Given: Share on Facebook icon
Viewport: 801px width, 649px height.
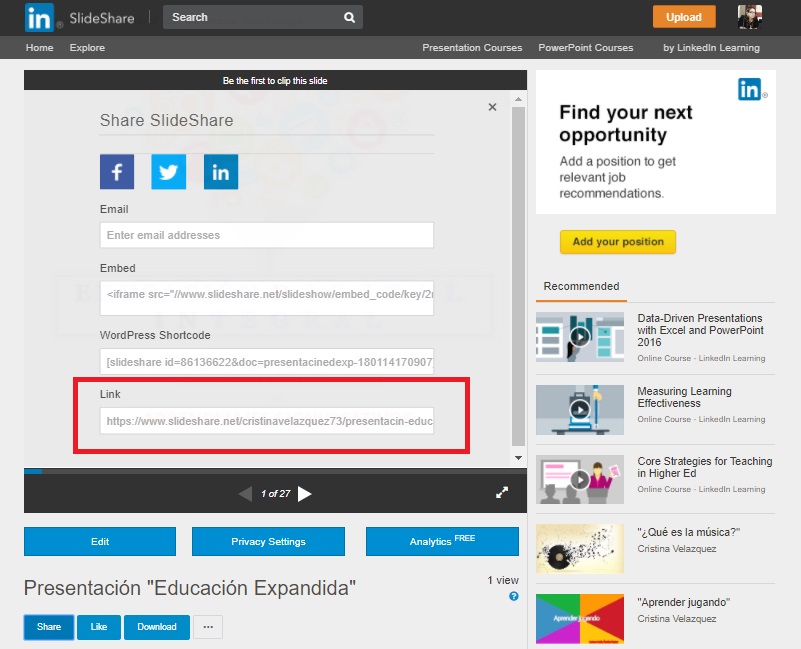Looking at the screenshot, I should 117,172.
